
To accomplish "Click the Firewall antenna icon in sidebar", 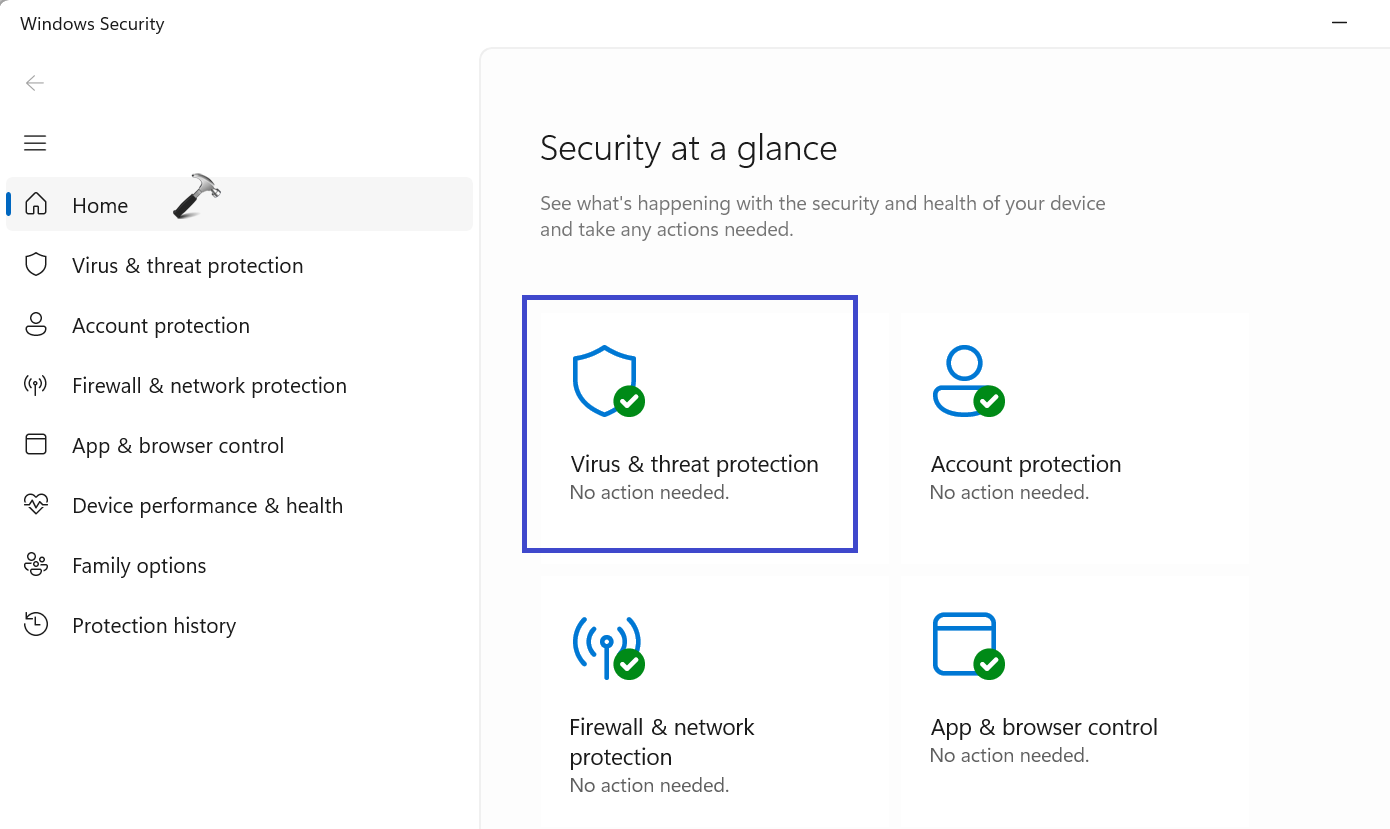I will (36, 385).
